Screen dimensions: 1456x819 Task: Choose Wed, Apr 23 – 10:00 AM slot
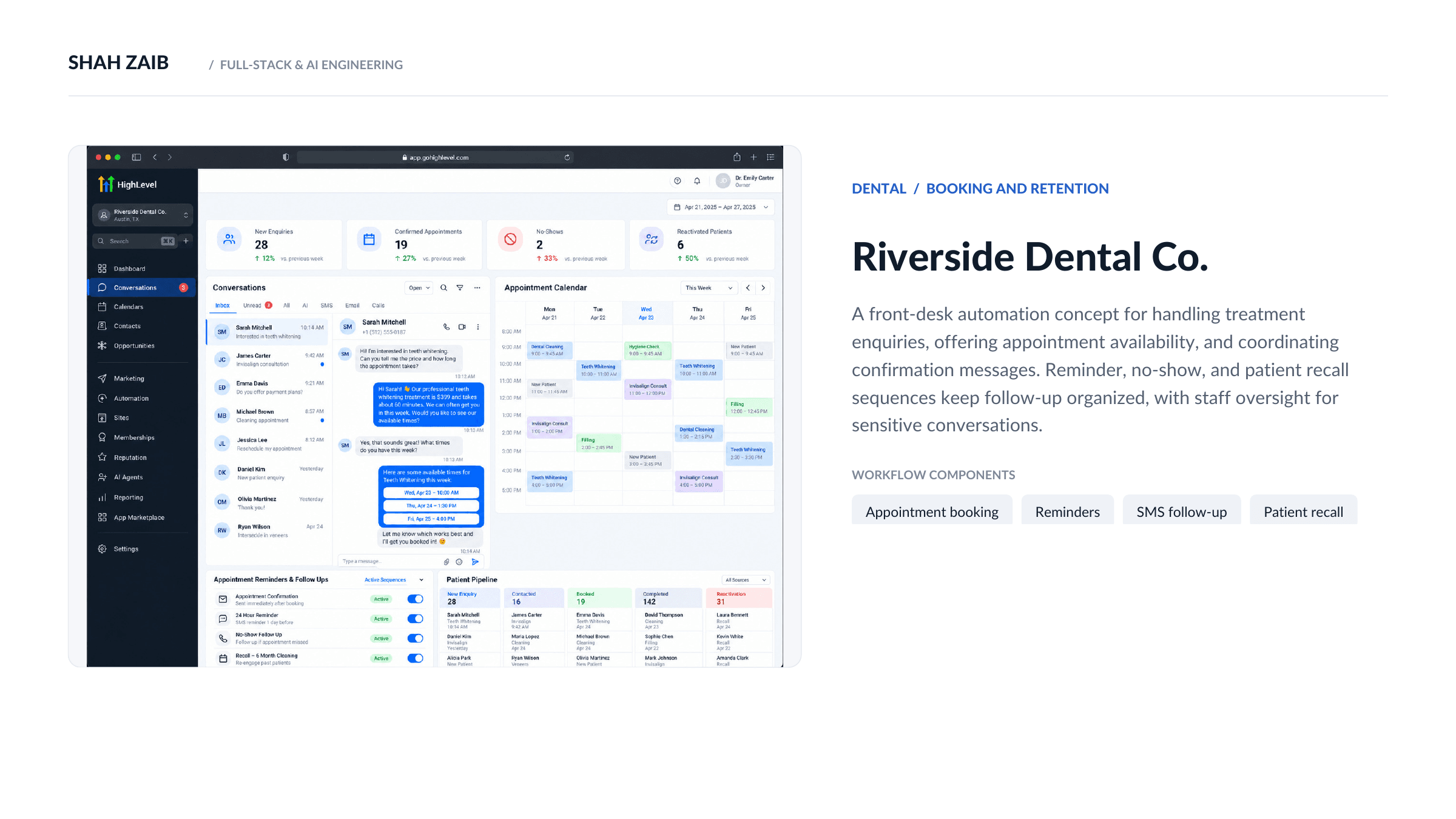point(431,493)
